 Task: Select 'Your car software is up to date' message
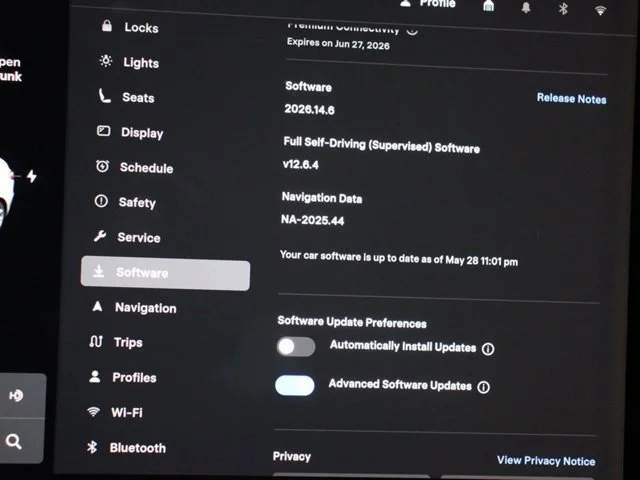(399, 258)
